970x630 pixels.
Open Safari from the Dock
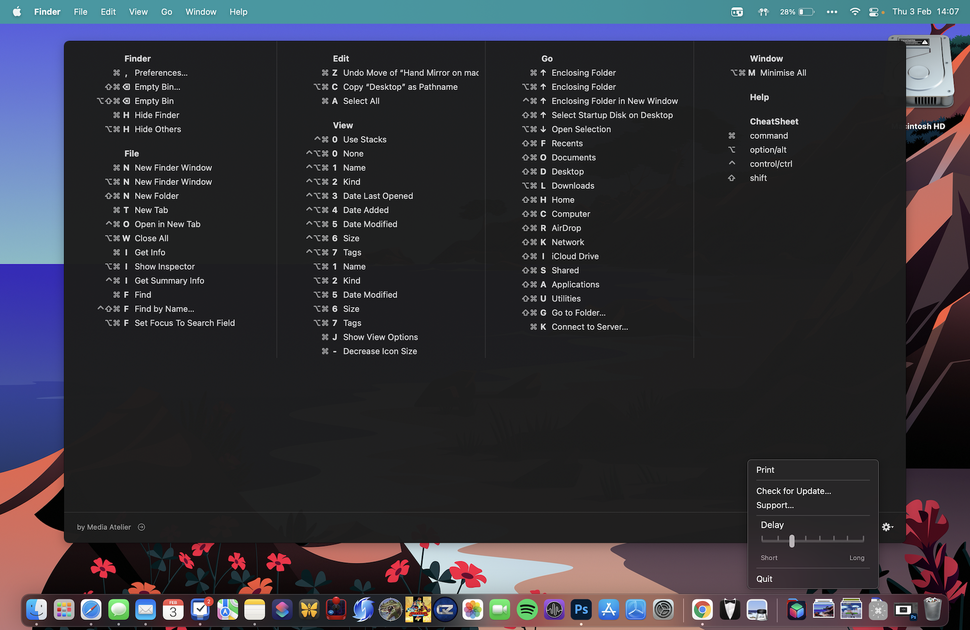pos(90,609)
